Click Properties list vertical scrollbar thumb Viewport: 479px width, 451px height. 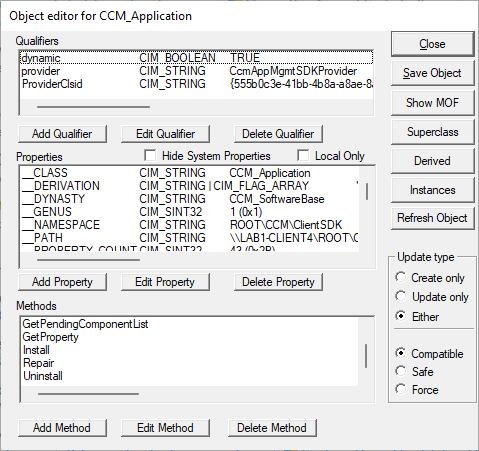click(x=367, y=191)
